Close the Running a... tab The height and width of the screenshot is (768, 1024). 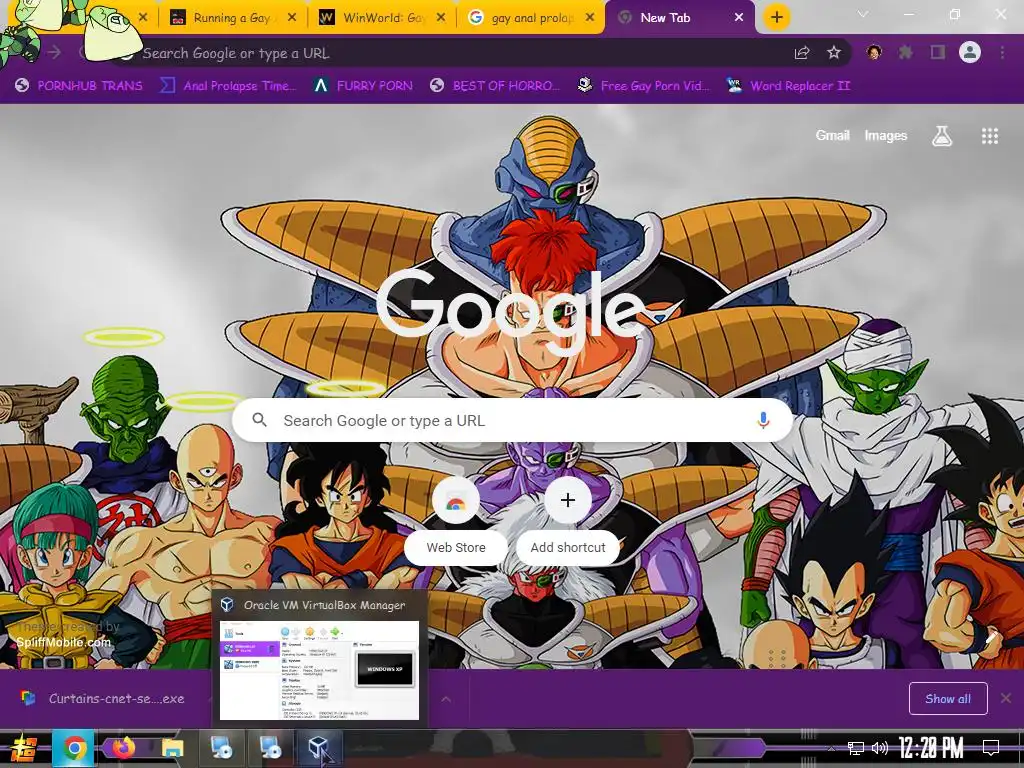click(x=292, y=18)
